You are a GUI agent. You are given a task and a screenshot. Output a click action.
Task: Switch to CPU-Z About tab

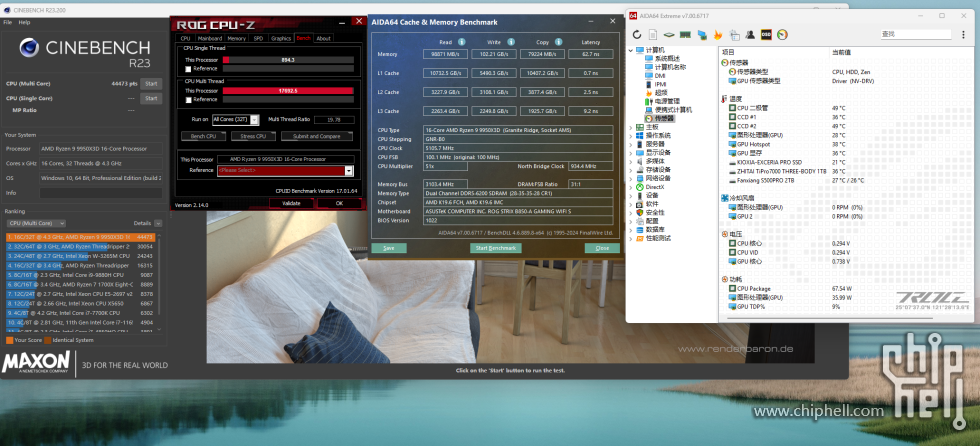(x=323, y=38)
